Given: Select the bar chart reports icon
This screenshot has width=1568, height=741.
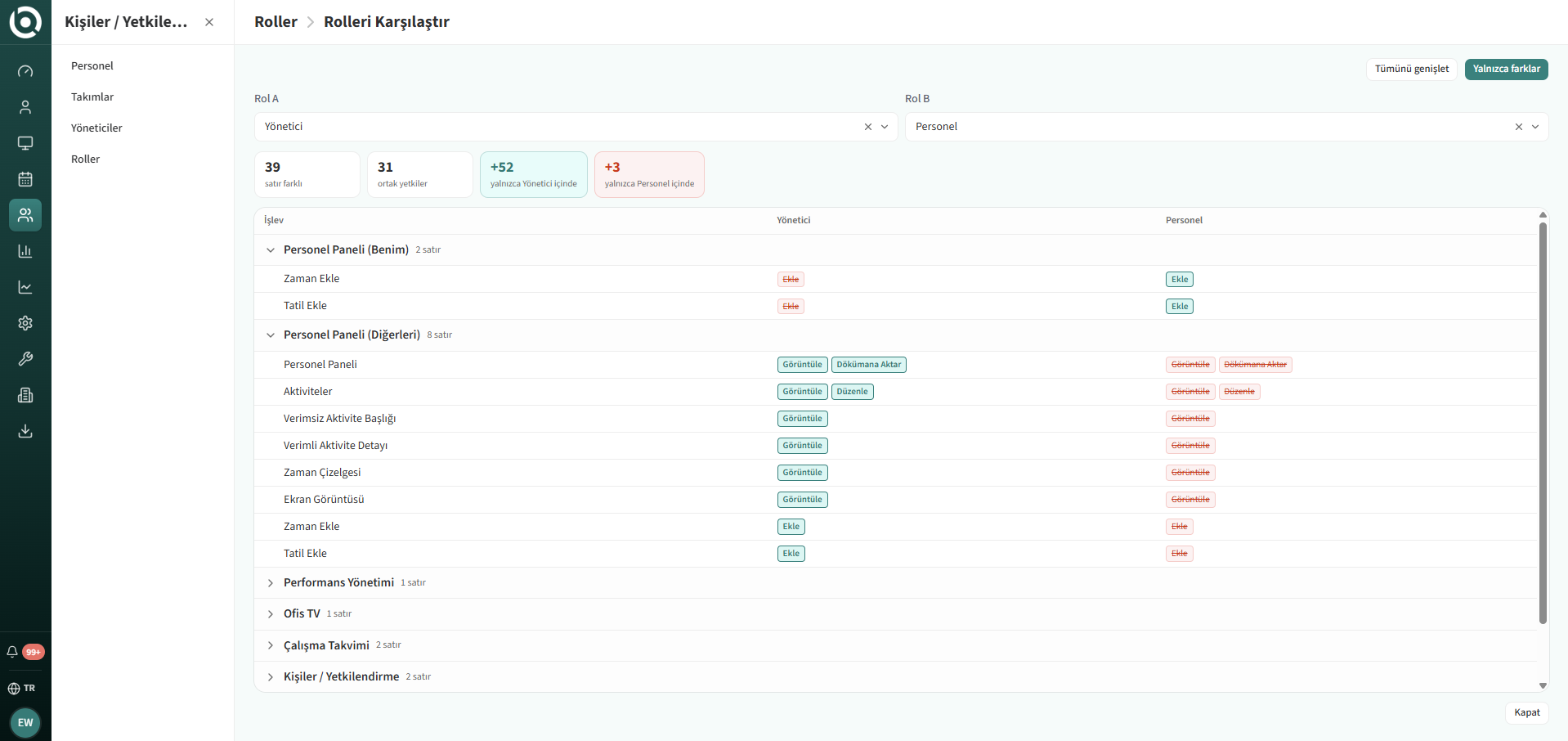Looking at the screenshot, I should [x=25, y=251].
